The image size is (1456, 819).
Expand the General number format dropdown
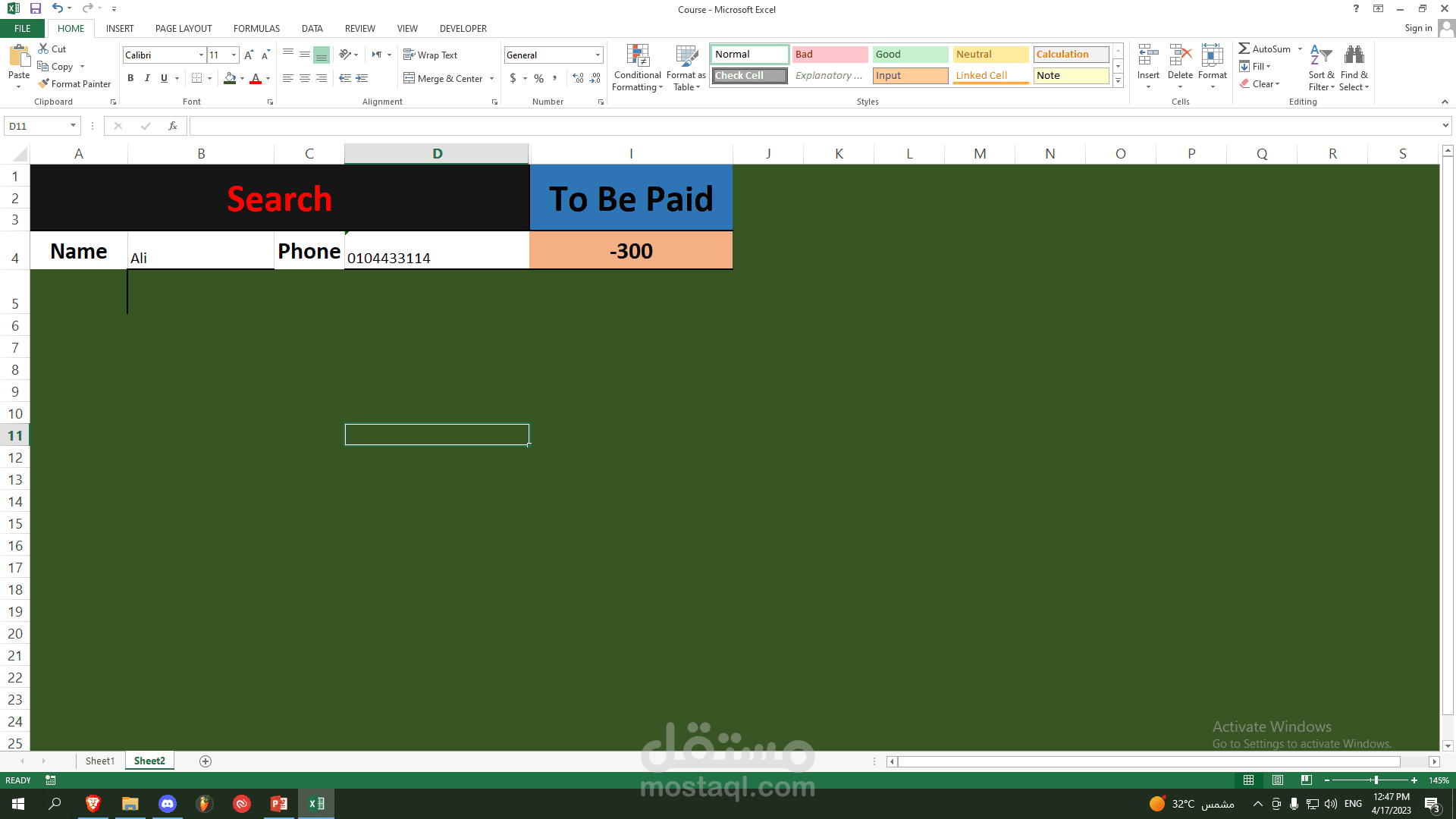[598, 55]
